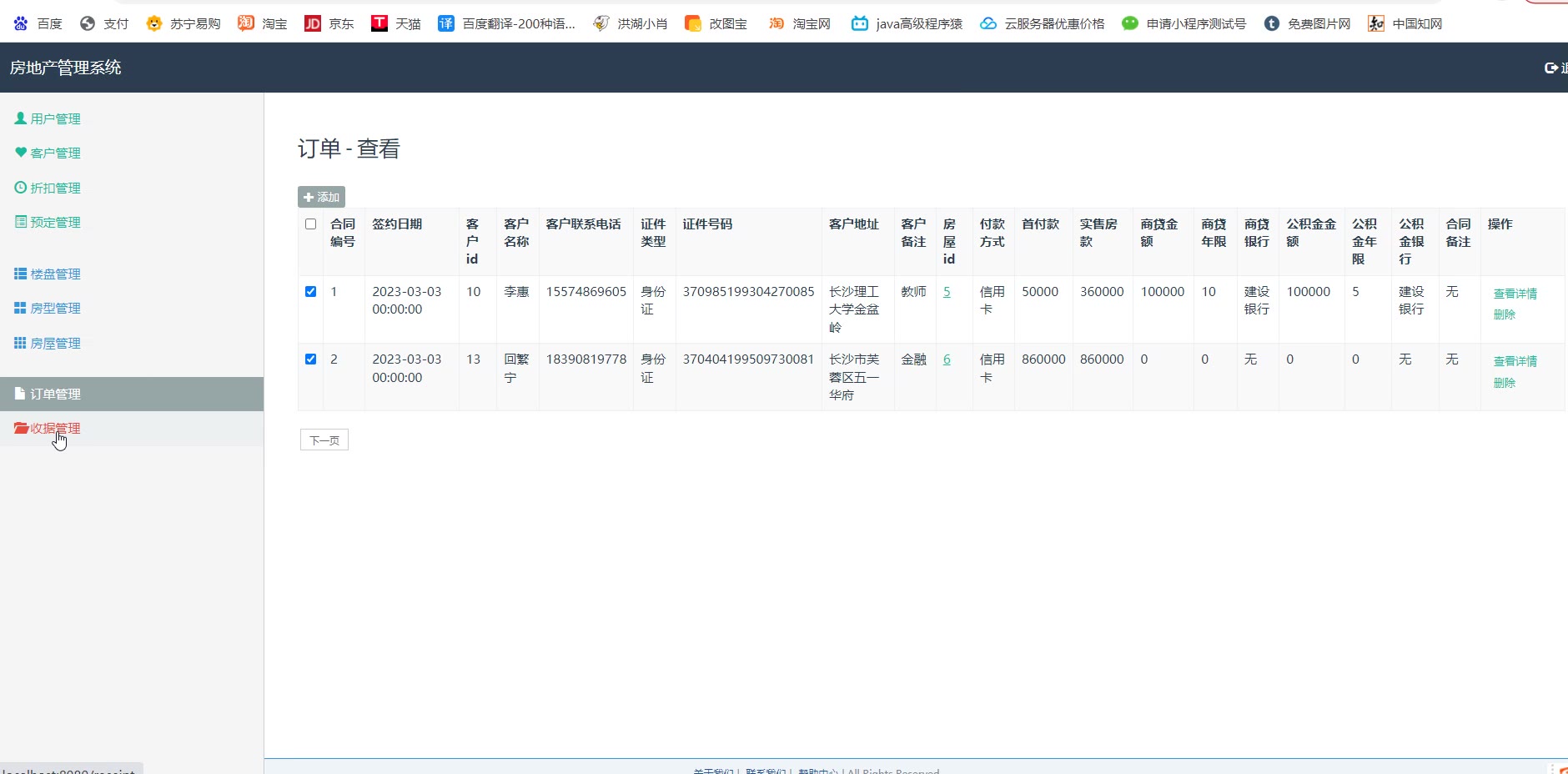This screenshot has width=1568, height=774.
Task: Click the grid icon beside 房型管理
Action: click(21, 308)
